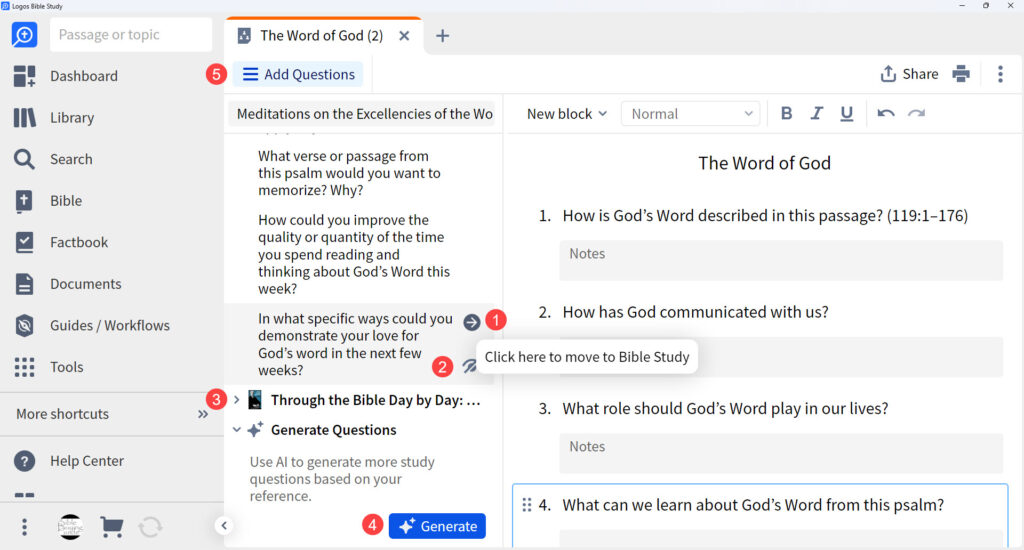Click the drag handle of question 4

[x=527, y=505]
